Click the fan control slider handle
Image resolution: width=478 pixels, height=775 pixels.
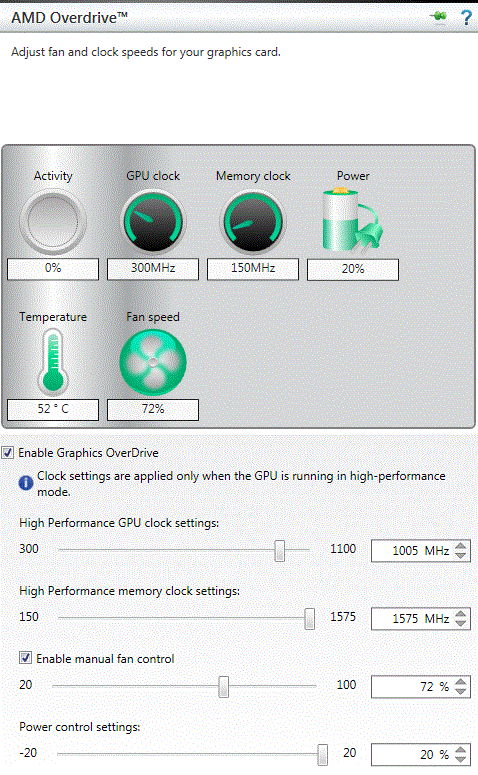click(223, 687)
